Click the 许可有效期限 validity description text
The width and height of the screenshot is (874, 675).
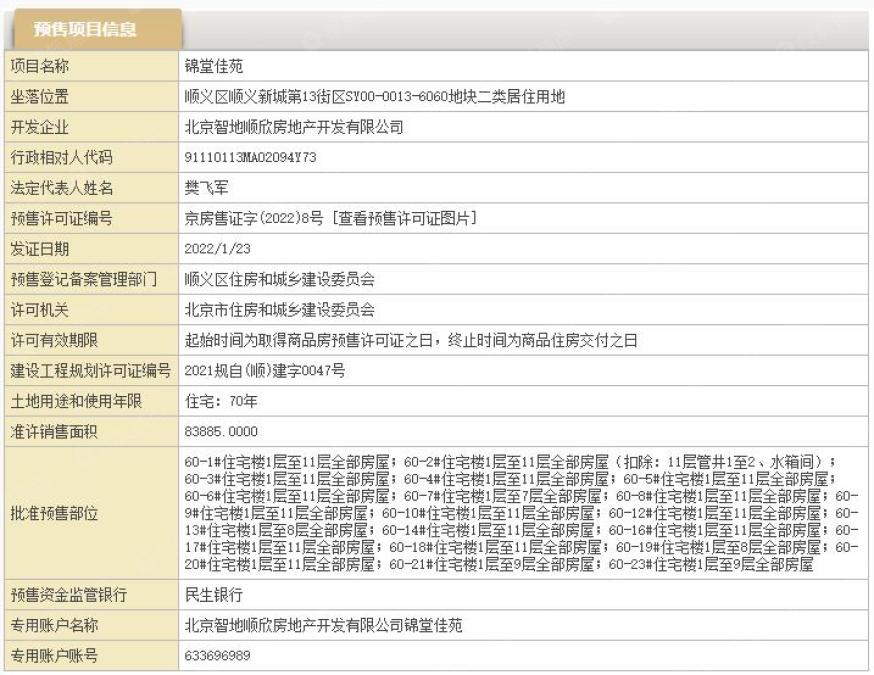(x=412, y=340)
